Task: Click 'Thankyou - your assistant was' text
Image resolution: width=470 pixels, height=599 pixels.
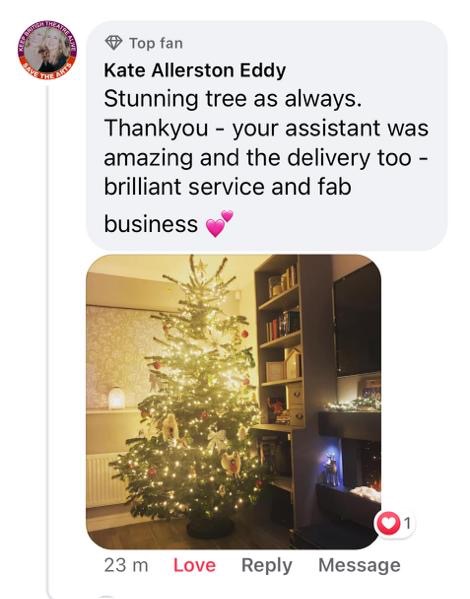Action: (x=266, y=128)
